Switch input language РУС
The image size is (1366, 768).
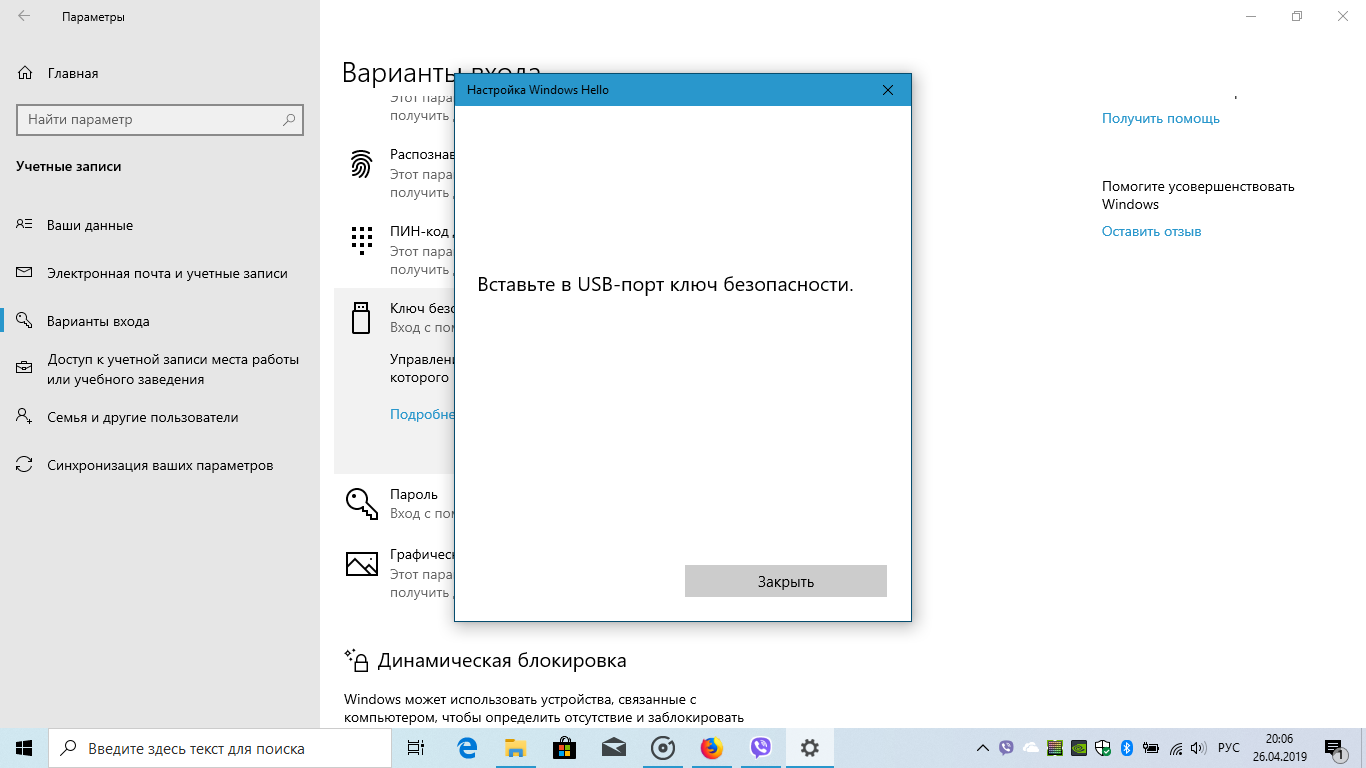(x=1229, y=748)
